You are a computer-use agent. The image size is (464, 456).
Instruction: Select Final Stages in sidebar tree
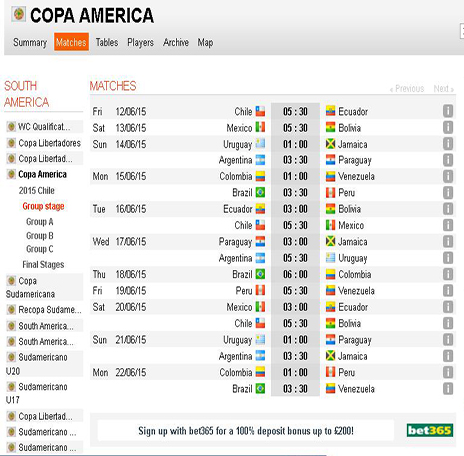click(43, 265)
